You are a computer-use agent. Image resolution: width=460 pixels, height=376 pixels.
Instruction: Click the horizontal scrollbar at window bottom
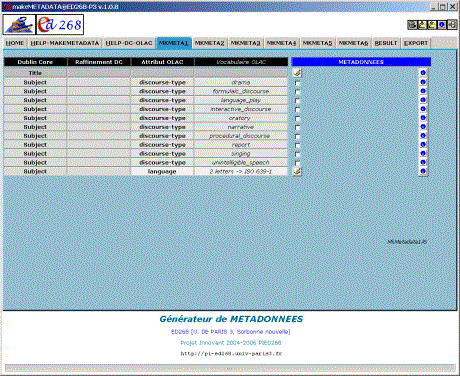pos(230,368)
